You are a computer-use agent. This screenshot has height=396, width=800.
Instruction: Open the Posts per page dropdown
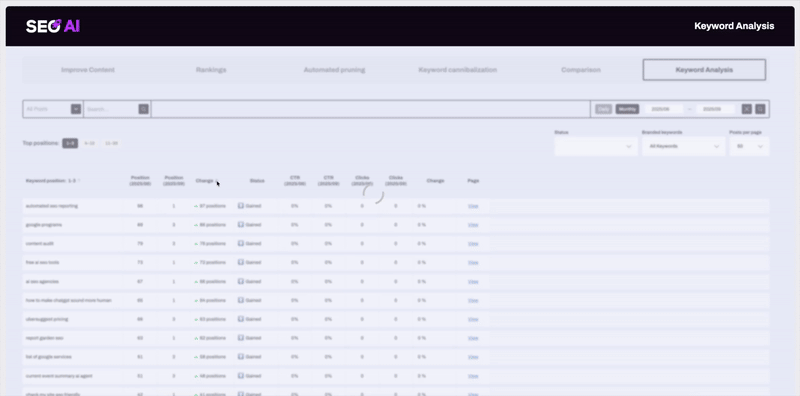[749, 146]
